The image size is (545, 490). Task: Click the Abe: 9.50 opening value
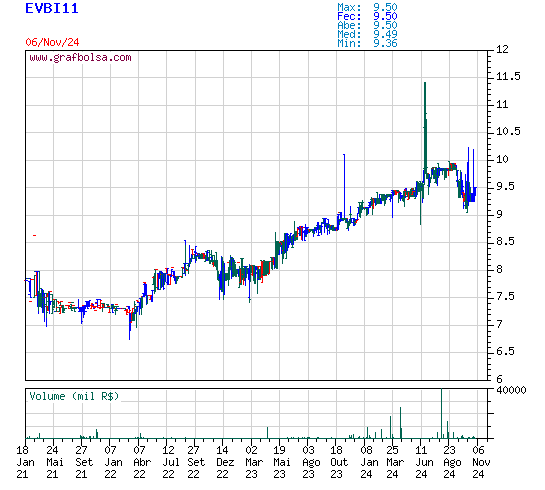[x=367, y=25]
